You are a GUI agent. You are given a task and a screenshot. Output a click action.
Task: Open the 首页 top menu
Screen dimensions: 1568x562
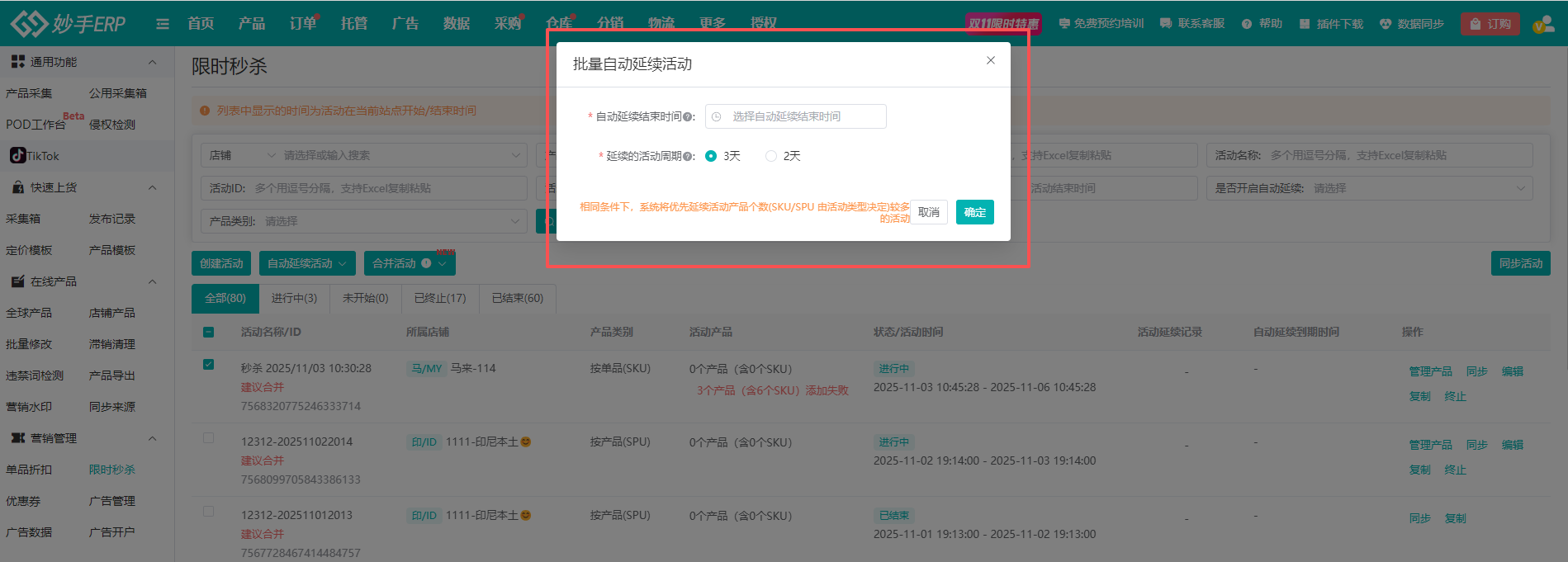[x=201, y=24]
